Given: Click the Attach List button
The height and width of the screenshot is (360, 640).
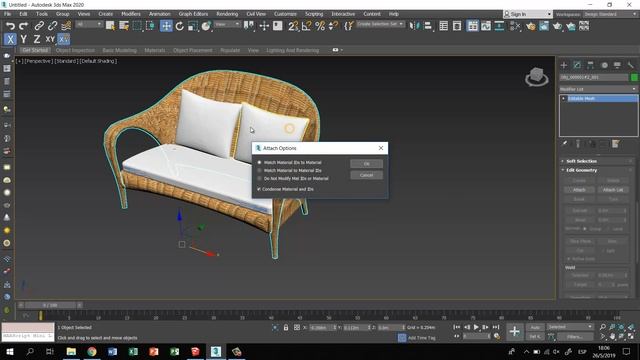Looking at the screenshot, I should coord(613,190).
